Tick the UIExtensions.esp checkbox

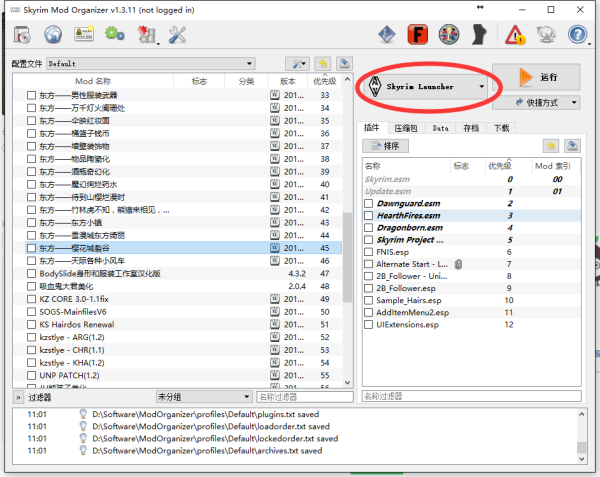(x=368, y=325)
